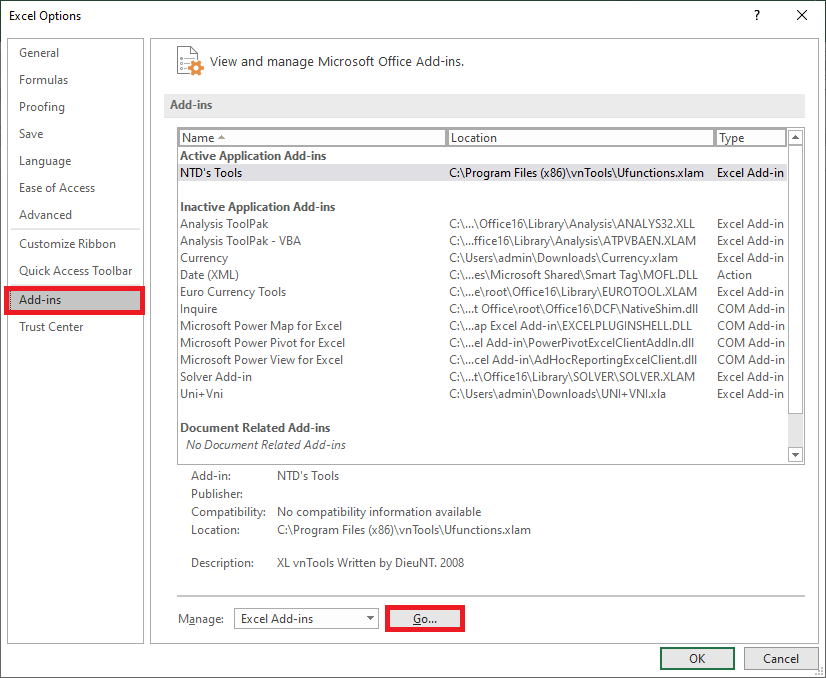Open the Manage type dropdown
This screenshot has height=678, width=826.
click(306, 618)
